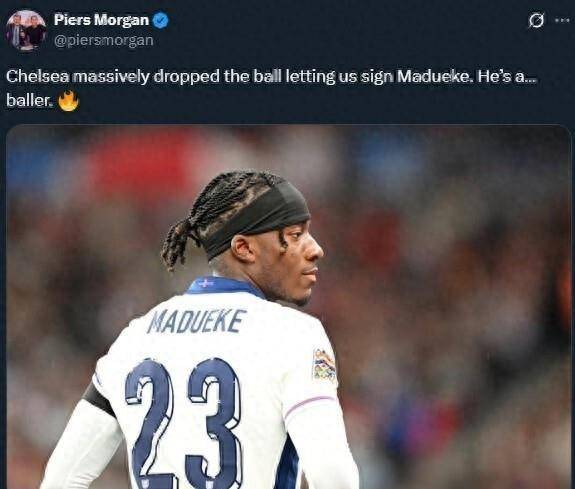Click the digit 3 on the shirt
This screenshot has width=575, height=489.
[x=213, y=422]
